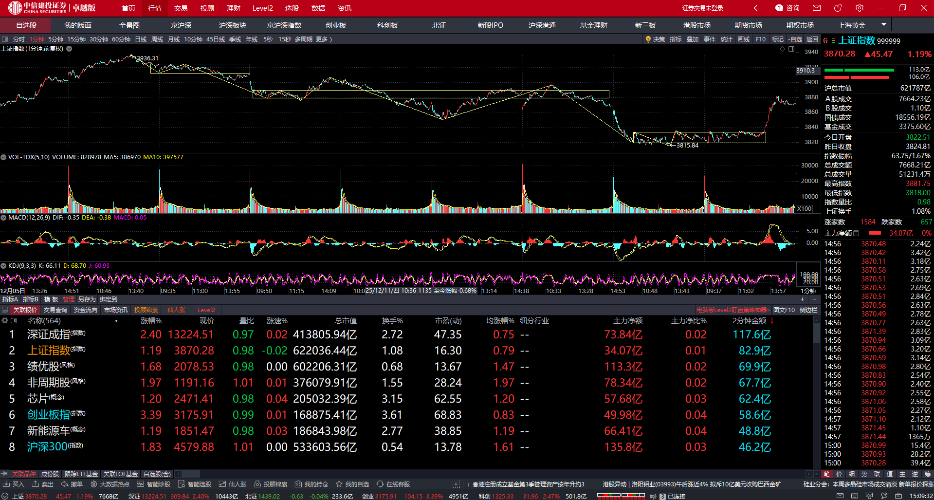Switch to the 科创板 tab
Image resolution: width=934 pixels, height=500 pixels.
(387, 23)
